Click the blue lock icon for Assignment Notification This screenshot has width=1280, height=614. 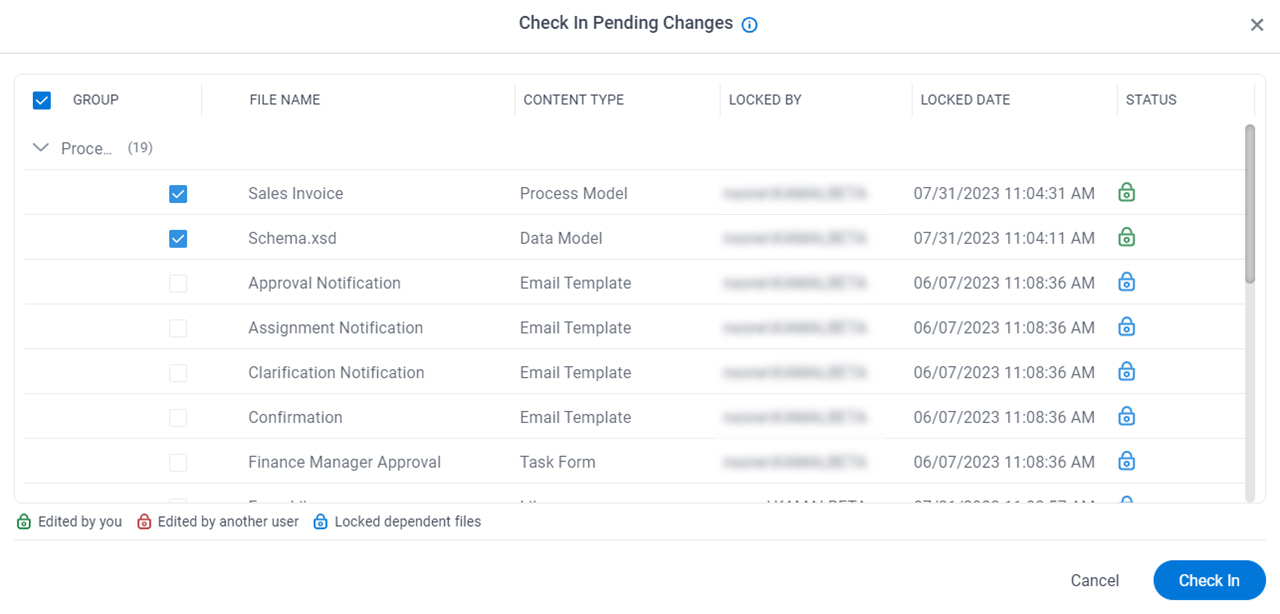[1127, 326]
